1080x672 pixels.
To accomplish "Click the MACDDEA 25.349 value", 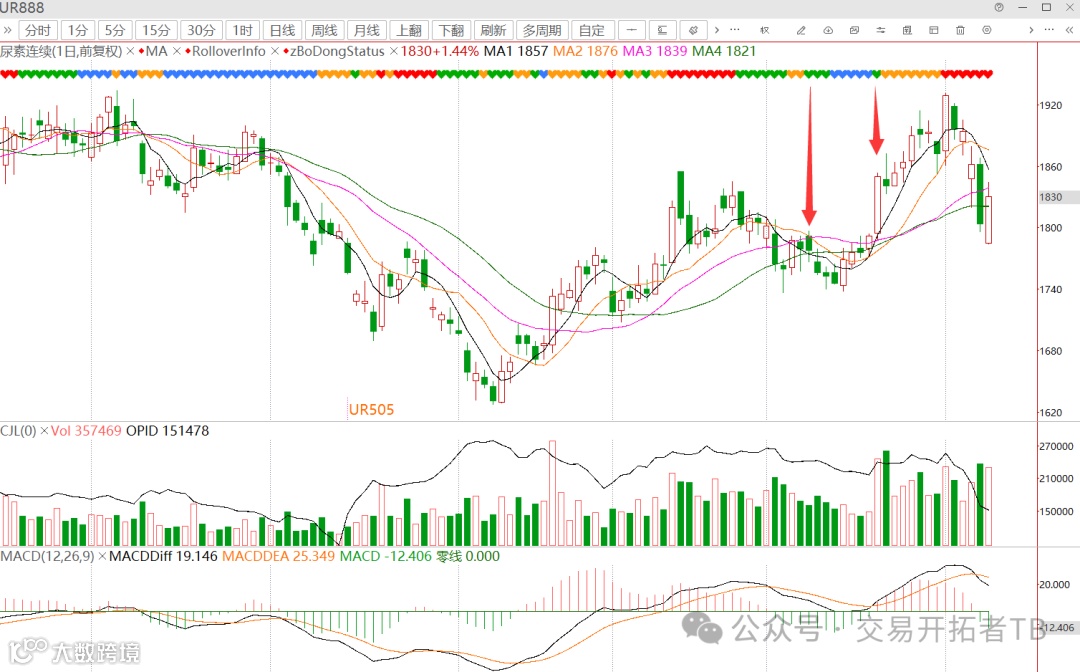I will 278,556.
